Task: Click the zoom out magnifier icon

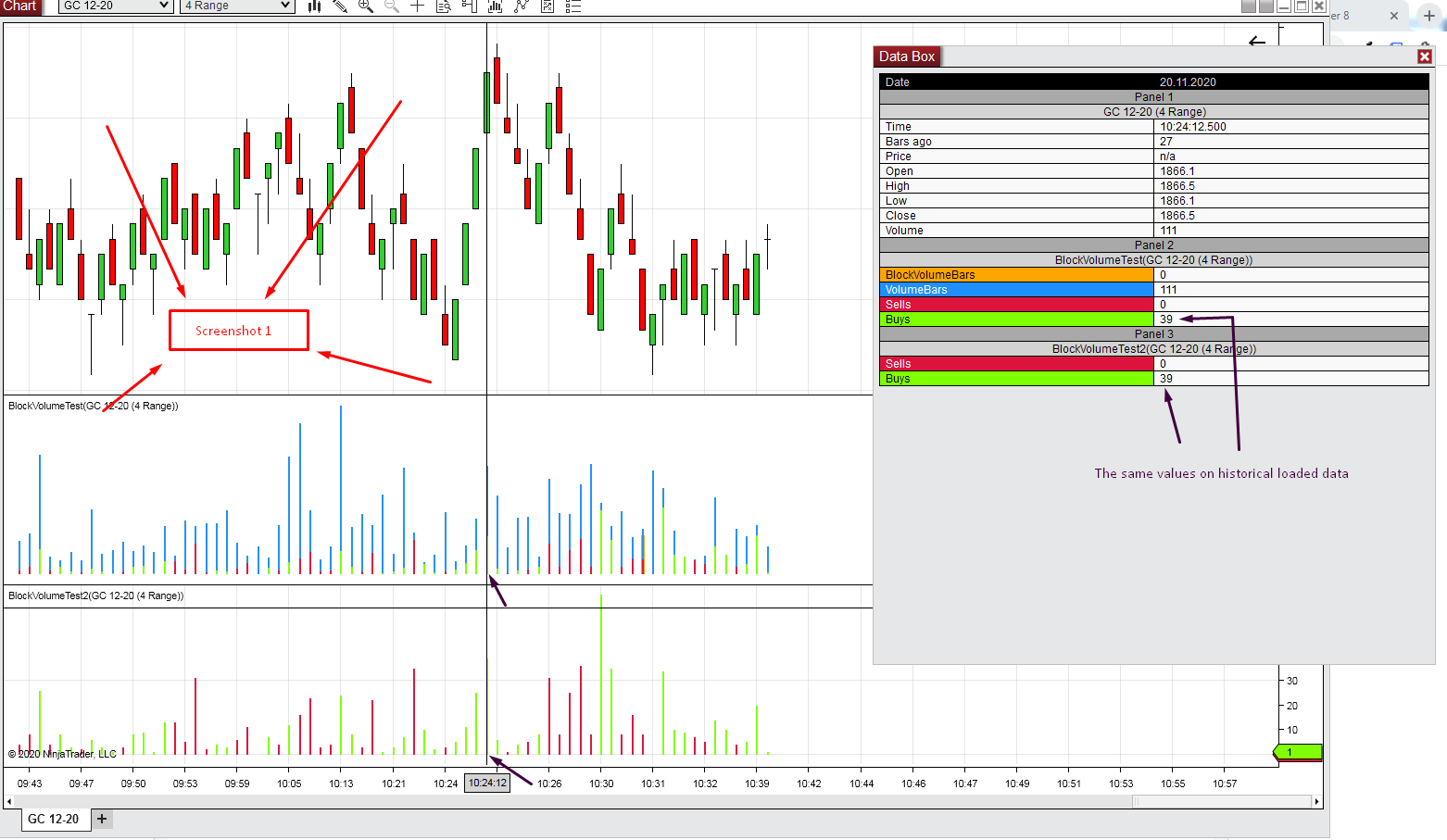Action: pyautogui.click(x=392, y=6)
